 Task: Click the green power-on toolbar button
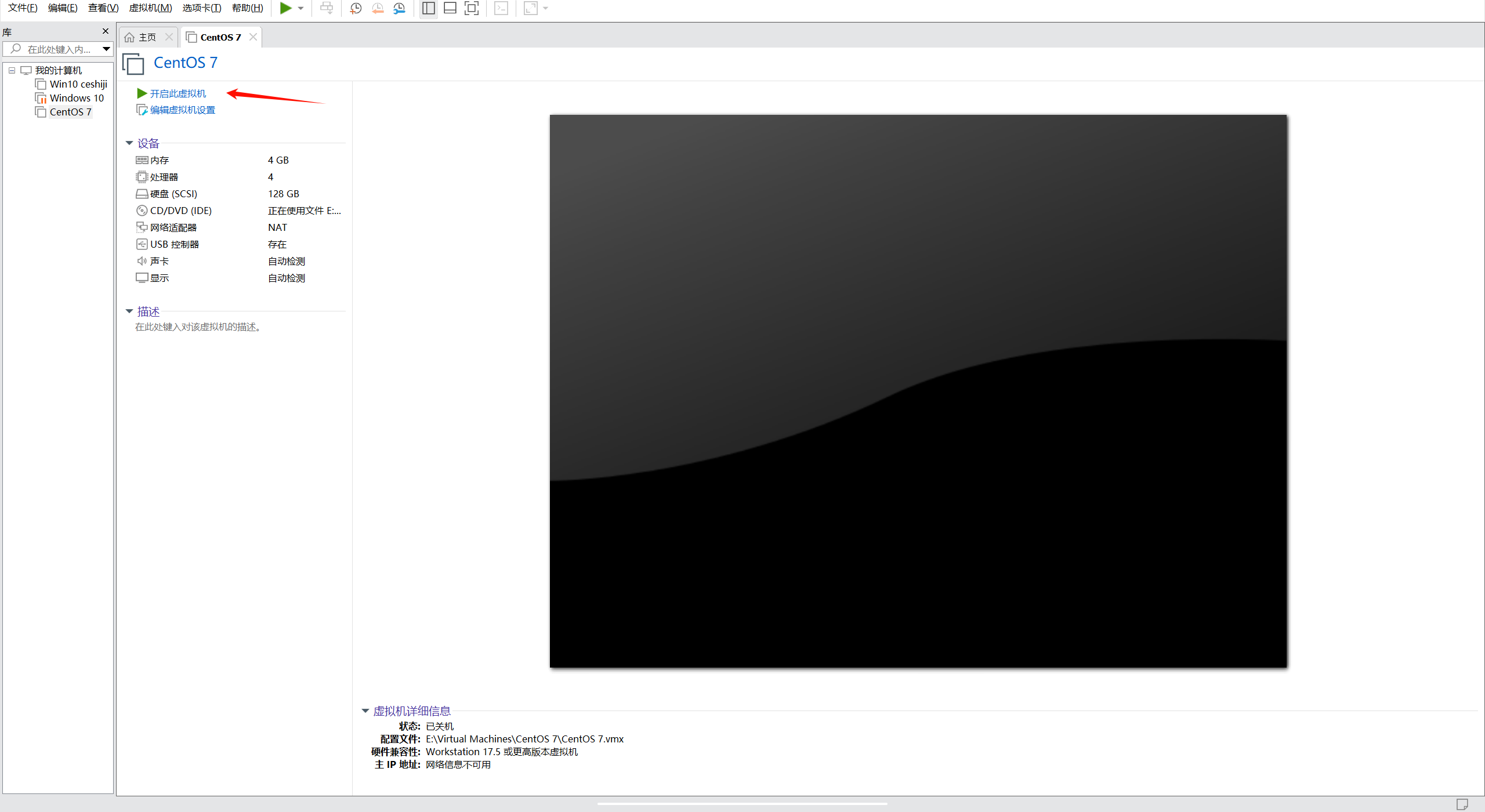285,8
